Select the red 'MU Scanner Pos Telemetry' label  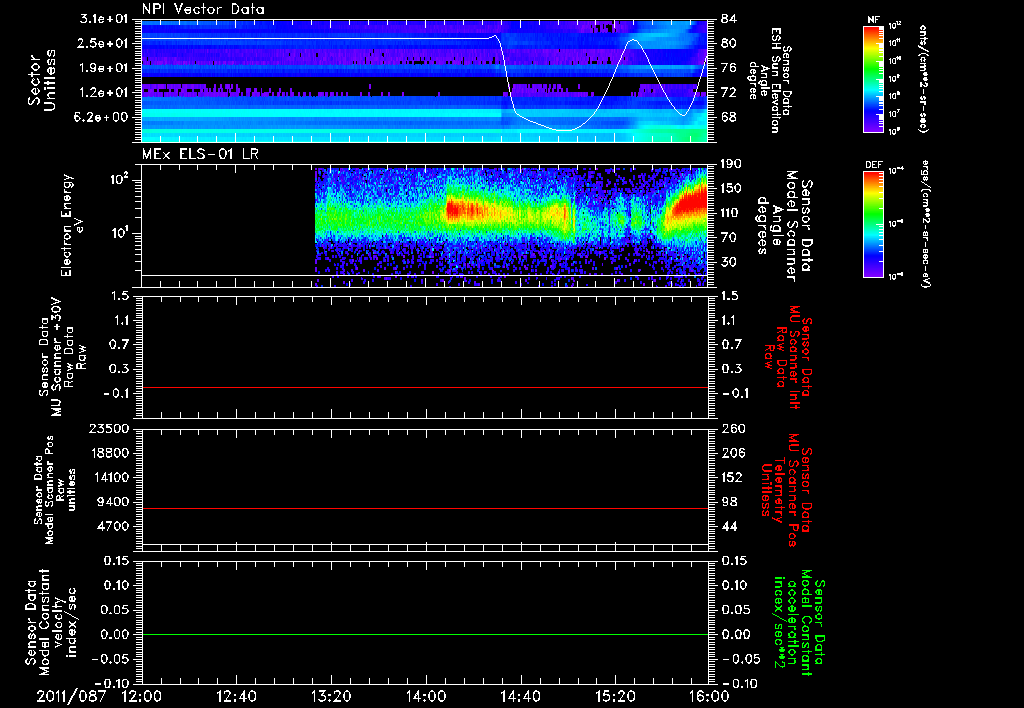(x=786, y=490)
